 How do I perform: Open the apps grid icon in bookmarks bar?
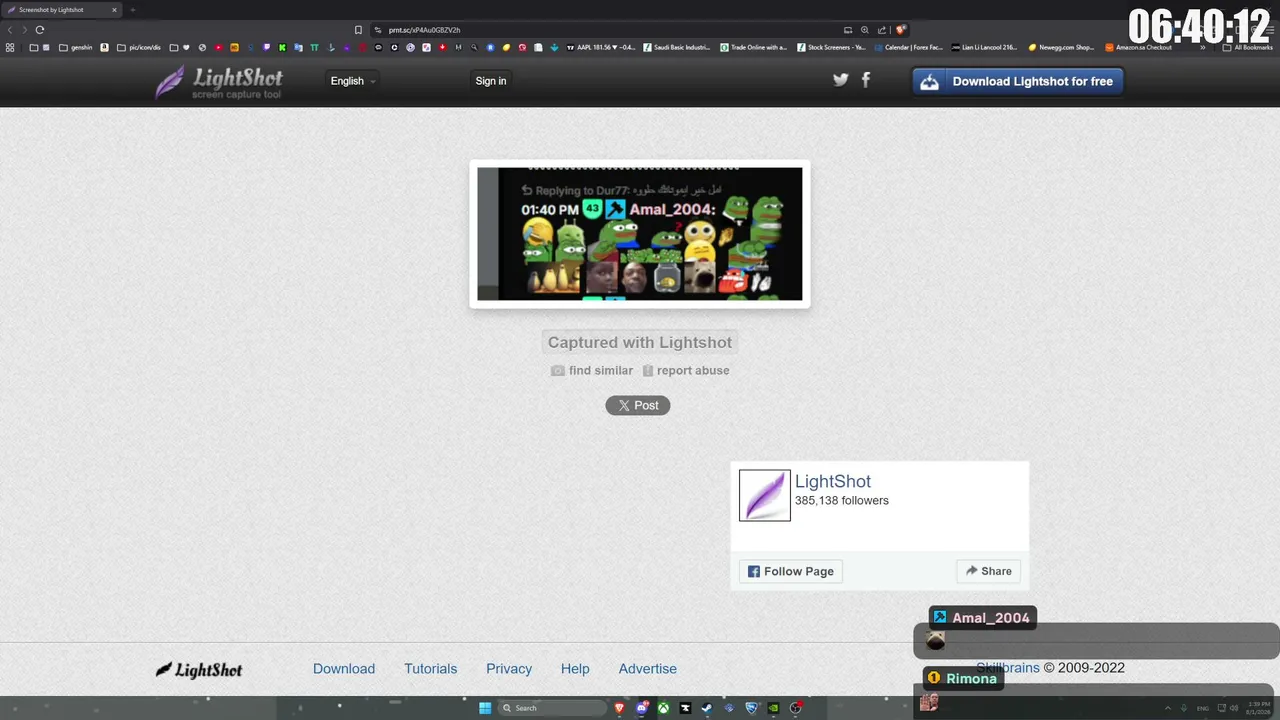pos(10,47)
